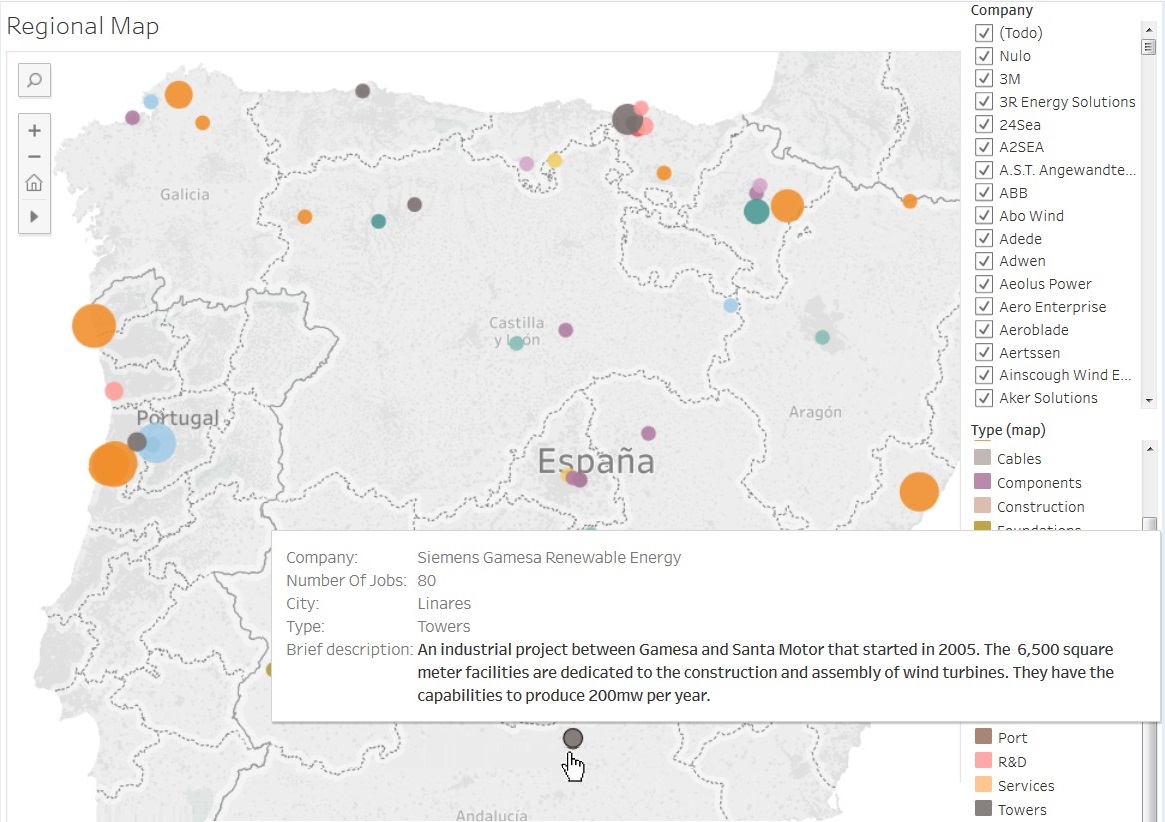Expand the map tools arrow flyout
Viewport: 1165px width, 822px height.
click(x=34, y=216)
